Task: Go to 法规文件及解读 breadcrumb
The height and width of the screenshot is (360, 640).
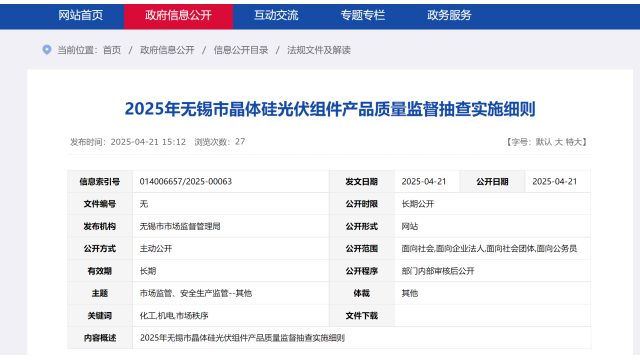Action: (319, 50)
